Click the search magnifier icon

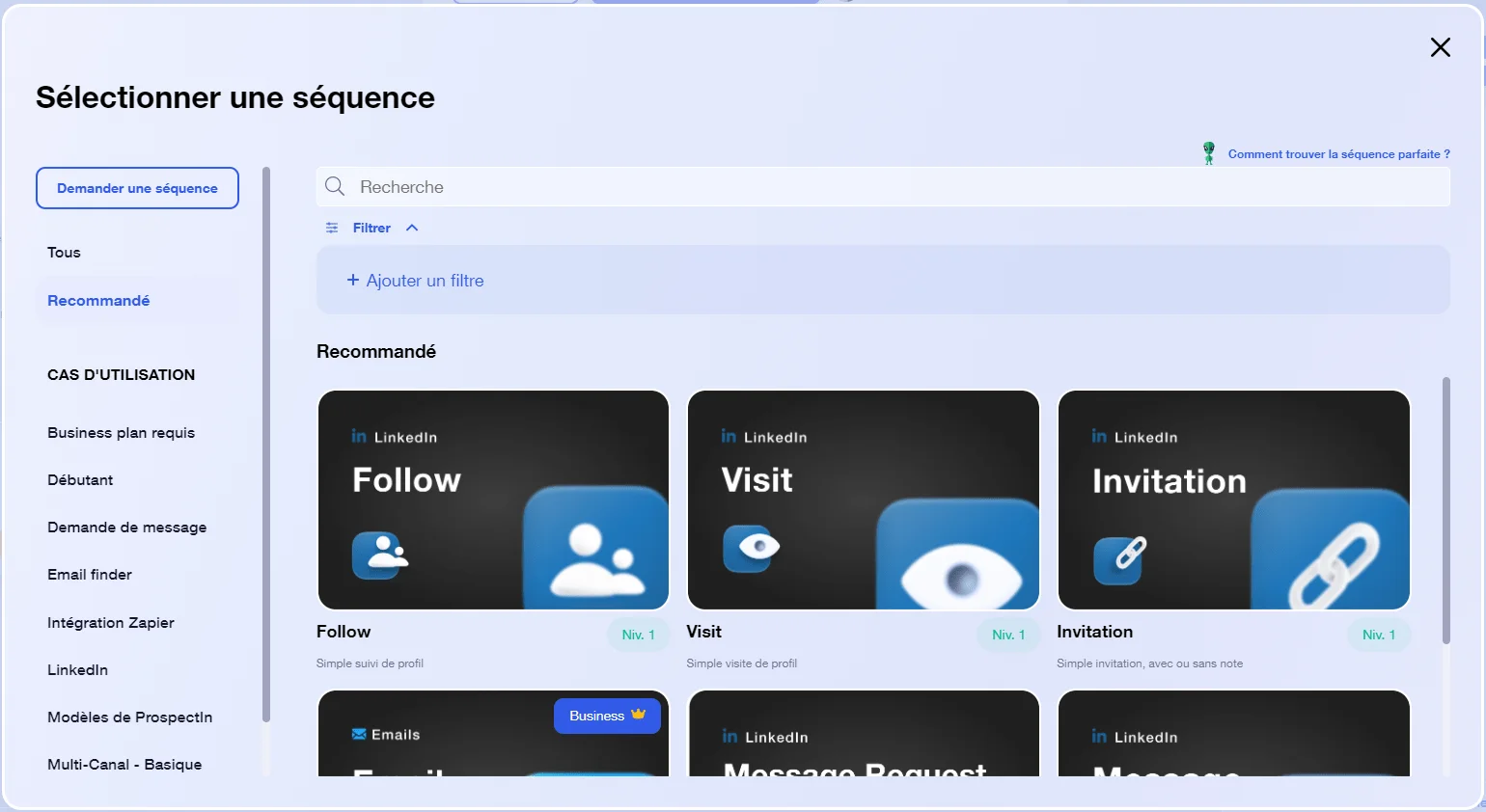[x=335, y=186]
